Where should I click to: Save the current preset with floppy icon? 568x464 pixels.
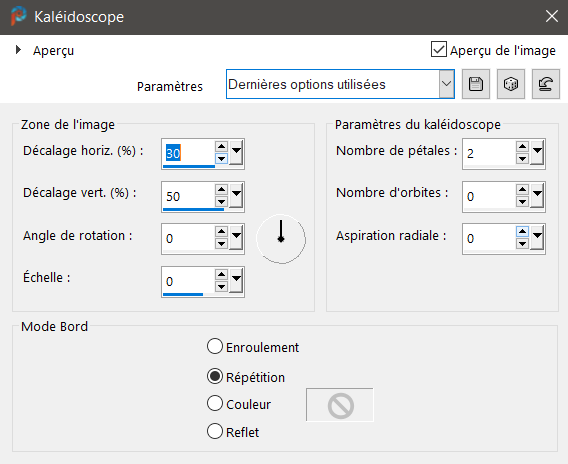coord(476,84)
